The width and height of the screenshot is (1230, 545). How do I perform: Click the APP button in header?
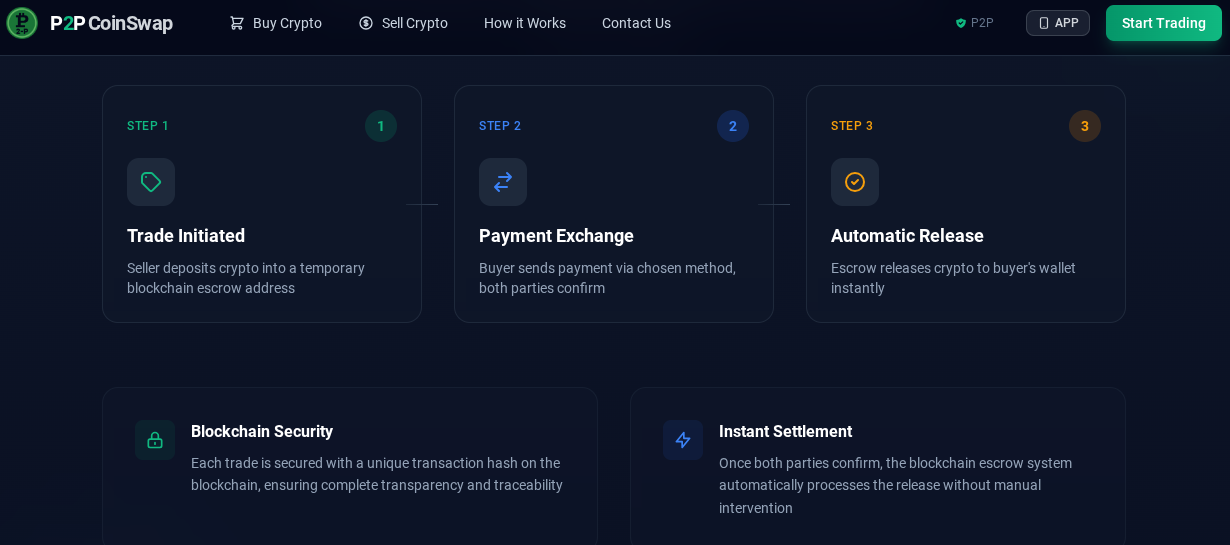point(1057,23)
